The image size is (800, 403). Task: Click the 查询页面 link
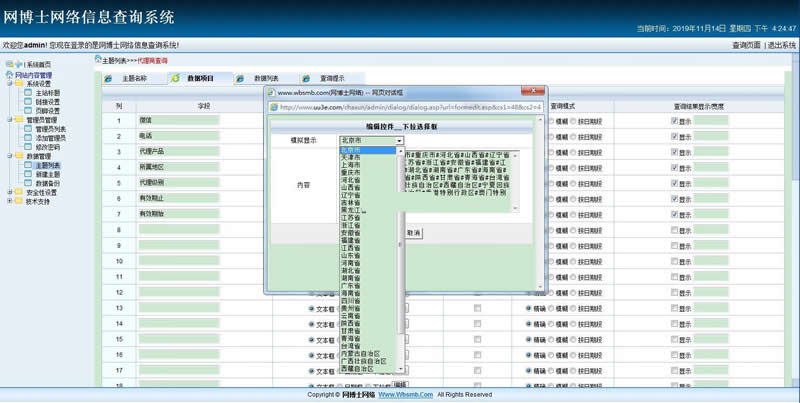click(746, 45)
